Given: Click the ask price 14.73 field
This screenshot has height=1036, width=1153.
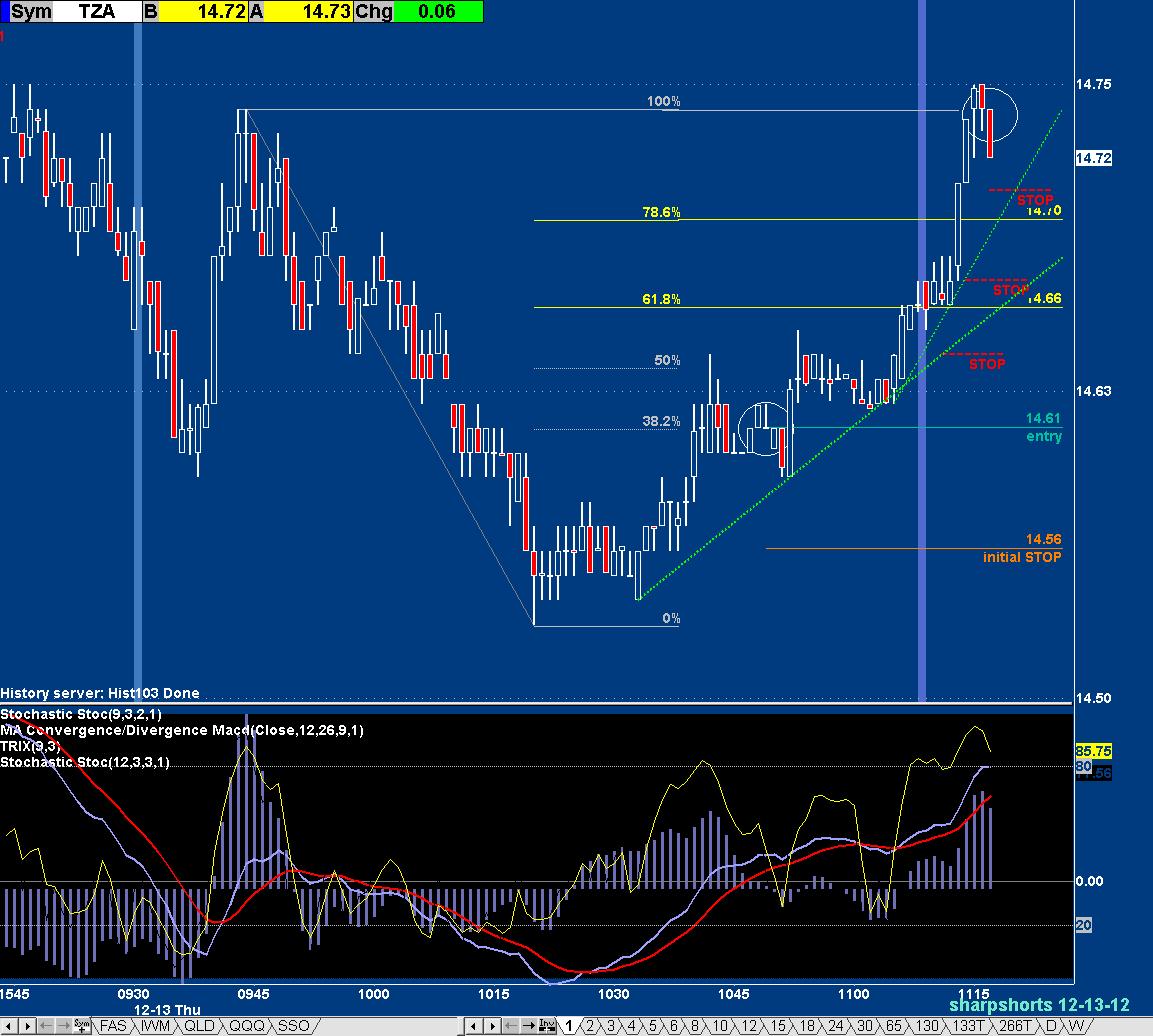Looking at the screenshot, I should pyautogui.click(x=308, y=11).
